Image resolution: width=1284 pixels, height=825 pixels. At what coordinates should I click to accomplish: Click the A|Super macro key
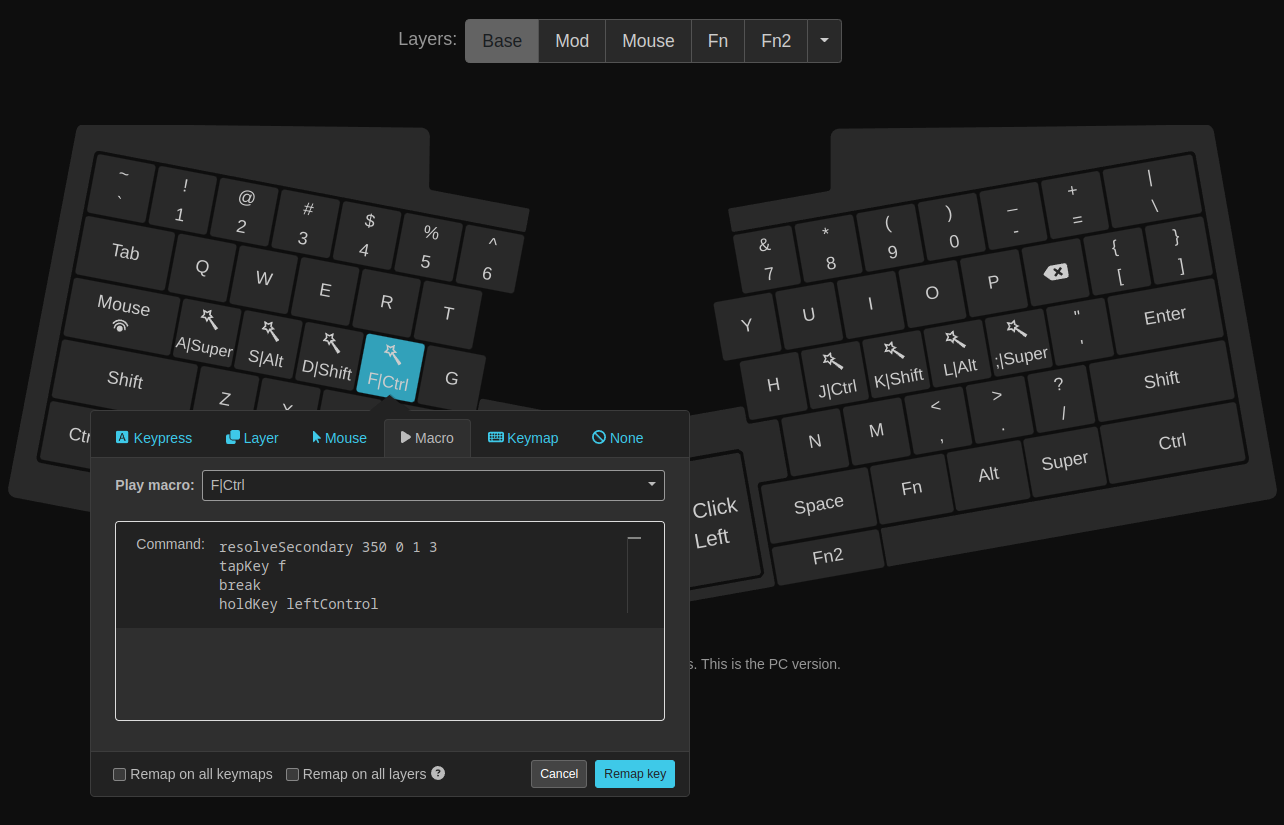[205, 333]
